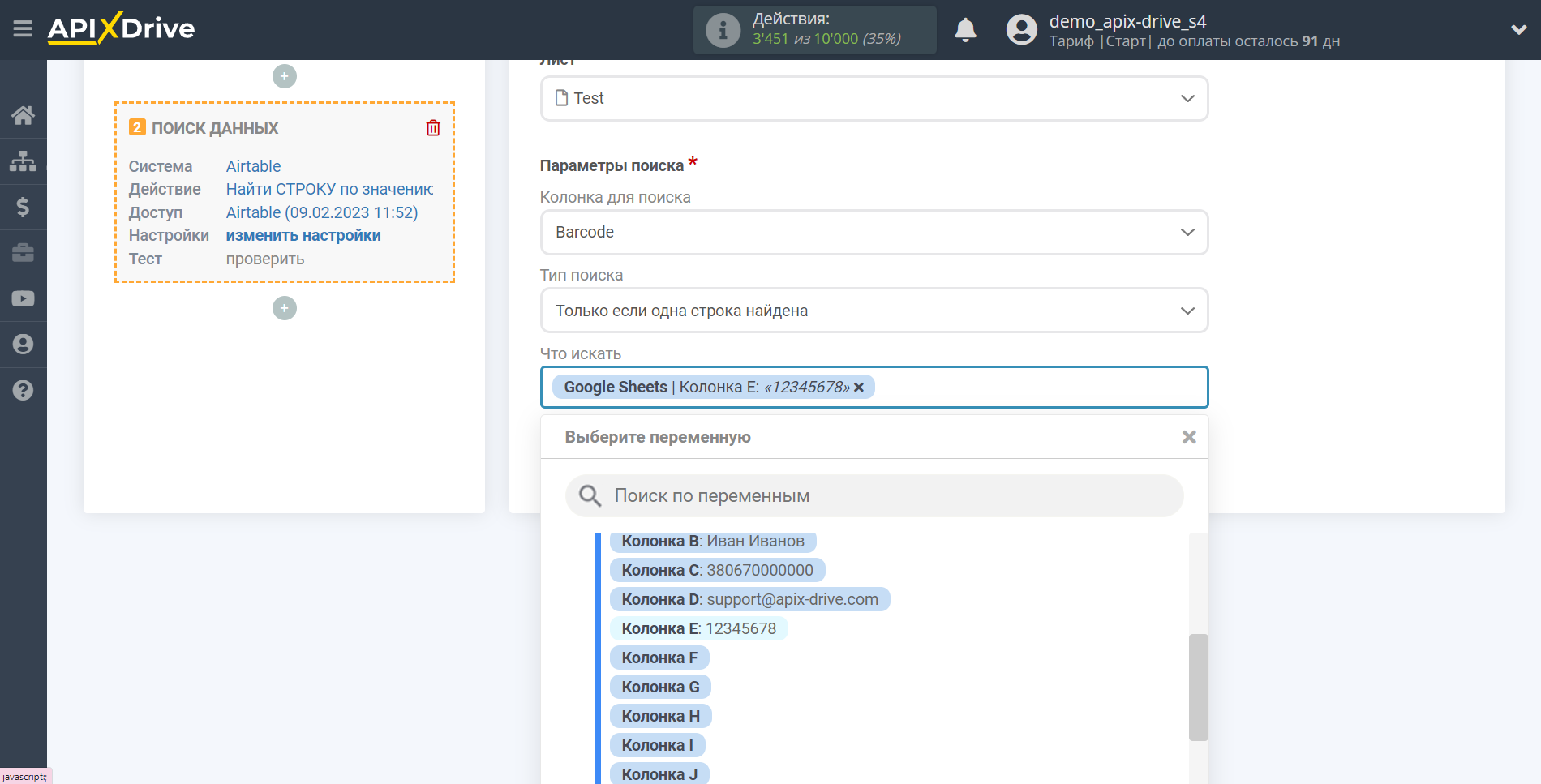Screen dimensions: 1541x784
Task: Click the 'ПОИСК ДАННЫХ' block title
Action: click(x=215, y=128)
